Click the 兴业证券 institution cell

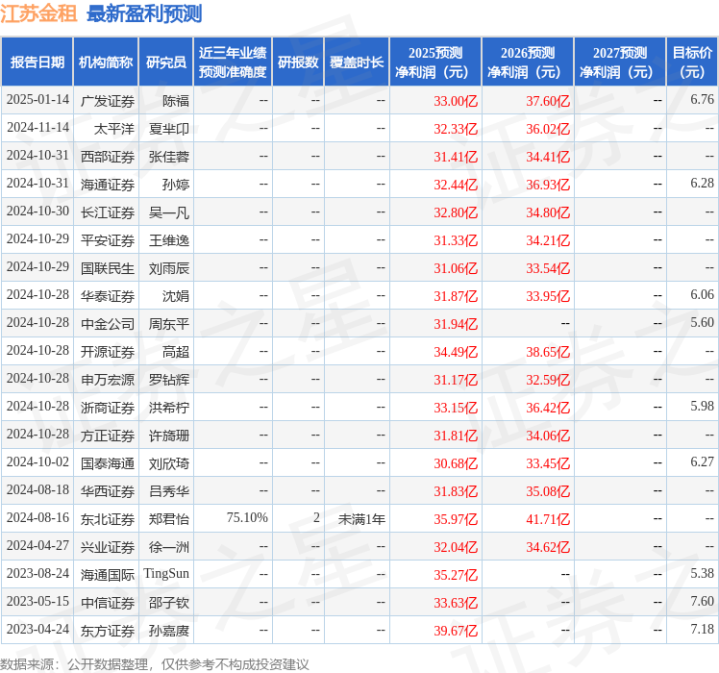coord(107,548)
